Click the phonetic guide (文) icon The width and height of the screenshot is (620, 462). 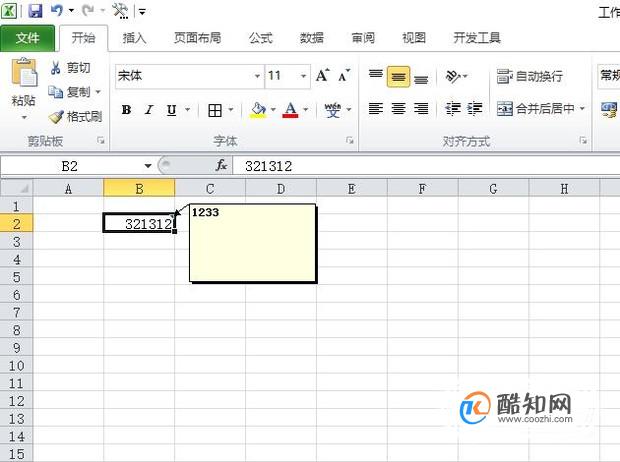[x=333, y=110]
